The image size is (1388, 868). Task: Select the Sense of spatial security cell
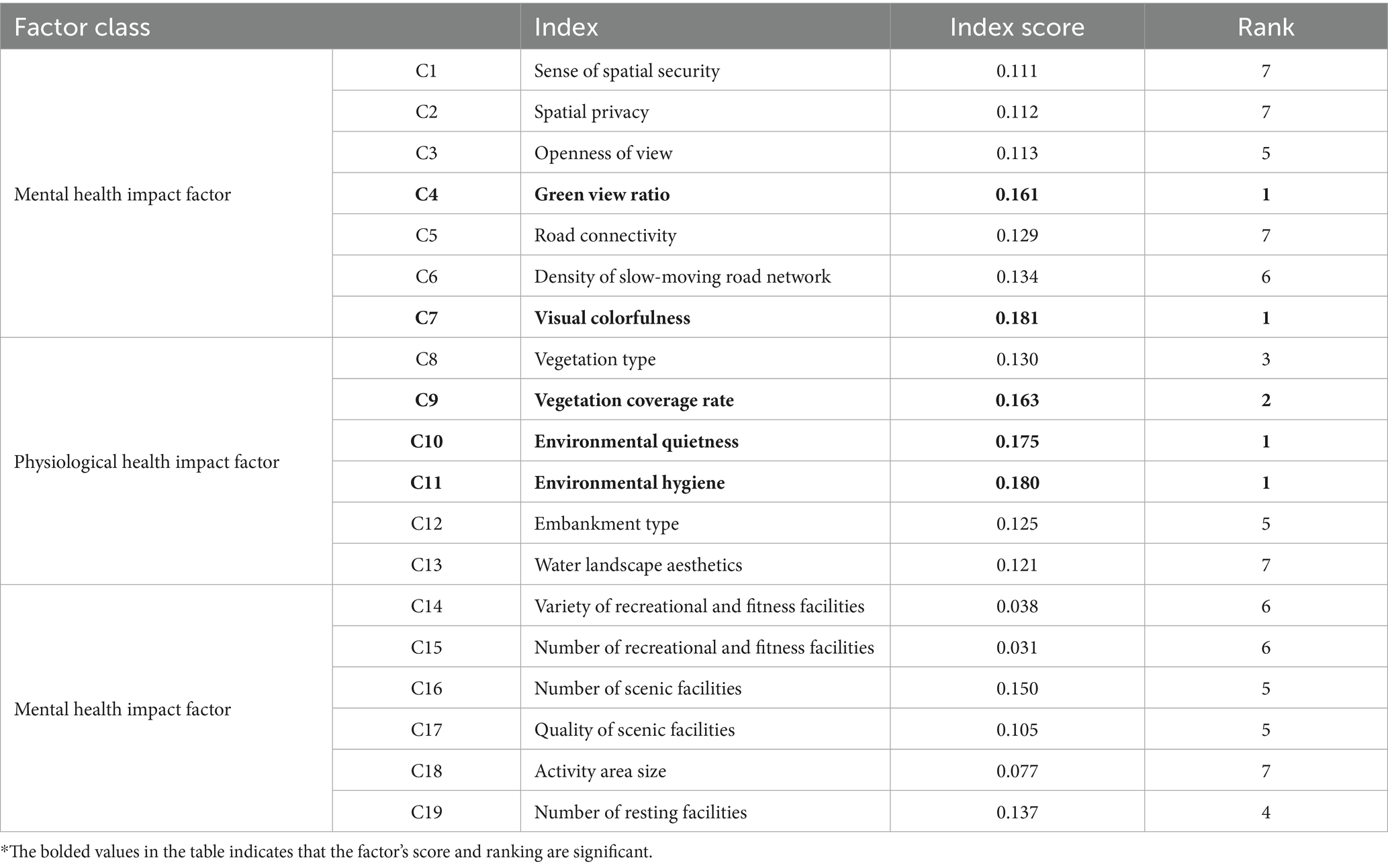point(627,71)
